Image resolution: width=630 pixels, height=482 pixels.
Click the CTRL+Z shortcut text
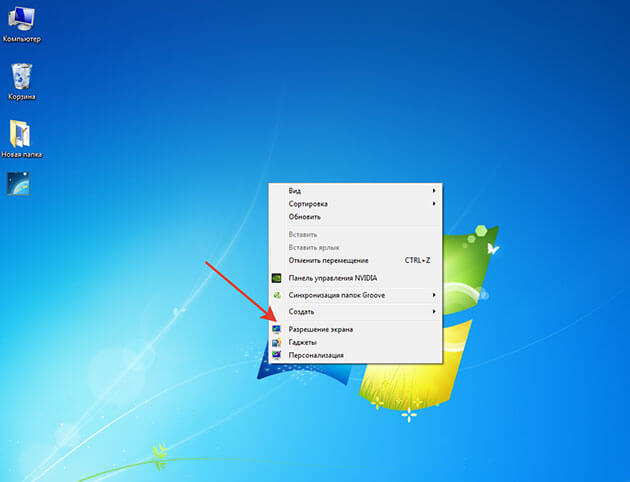(x=417, y=260)
